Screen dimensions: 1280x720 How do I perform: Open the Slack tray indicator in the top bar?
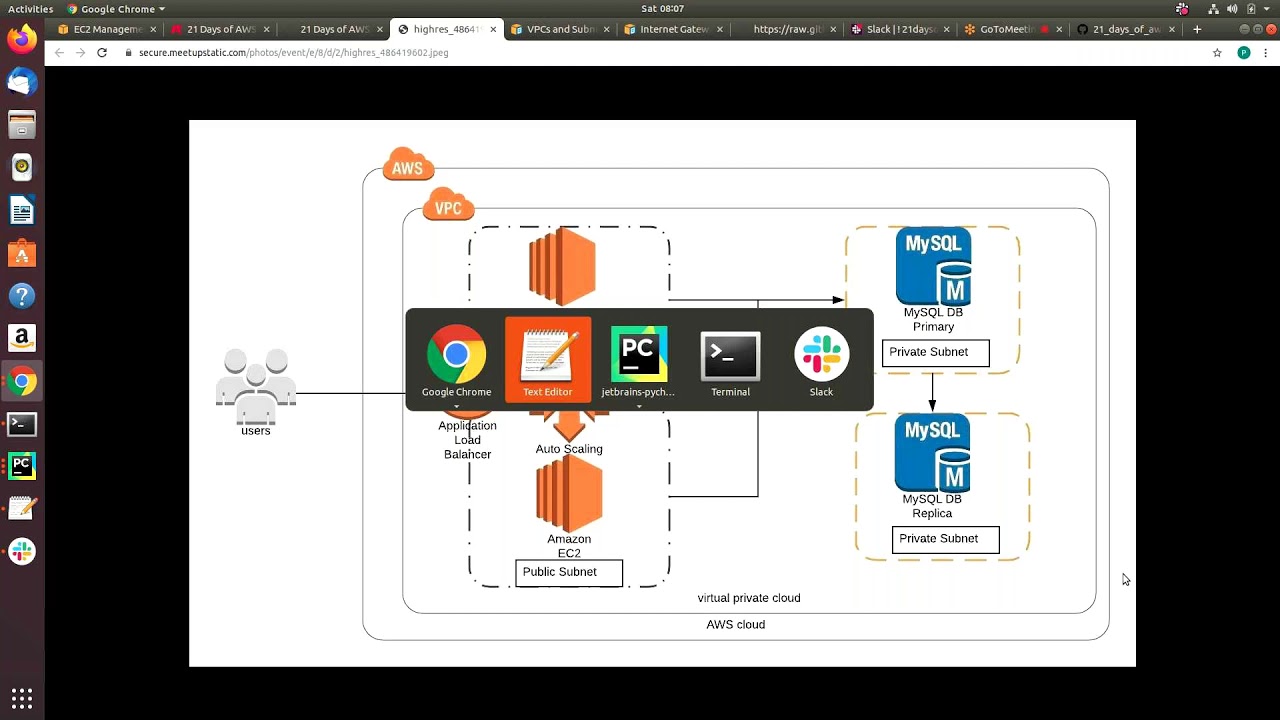click(x=1183, y=9)
